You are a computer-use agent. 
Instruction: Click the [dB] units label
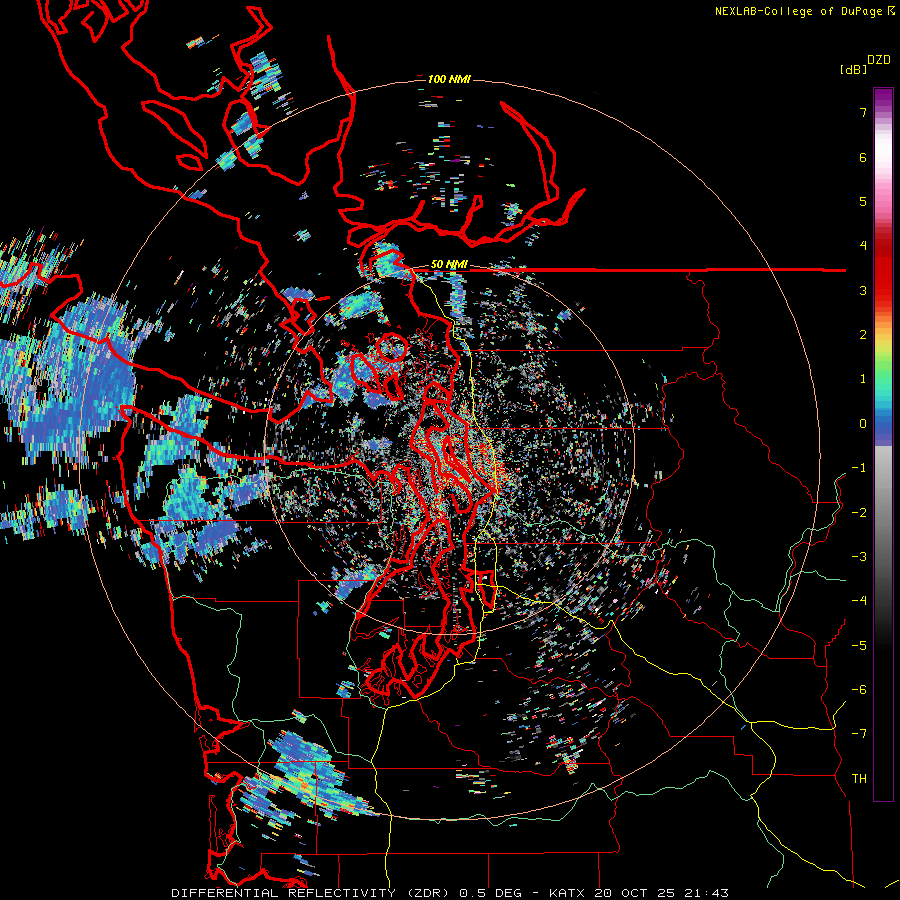(x=854, y=70)
